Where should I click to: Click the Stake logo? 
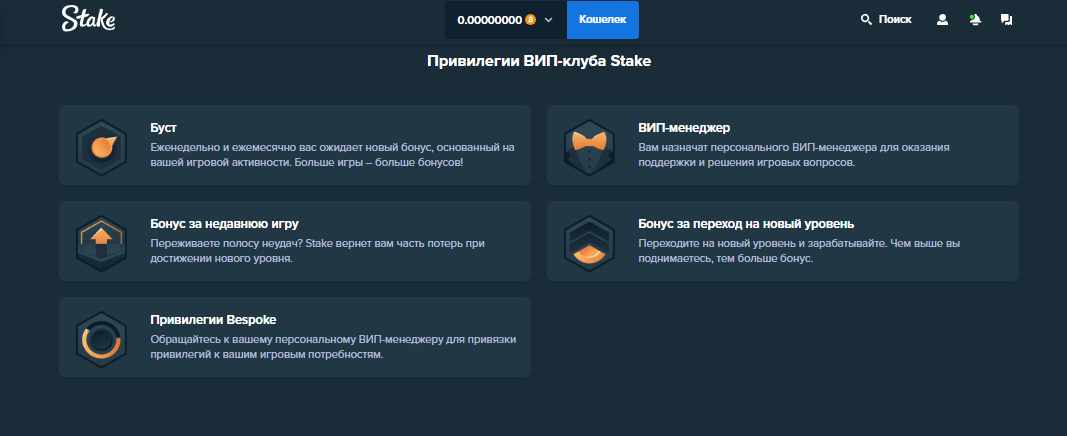(x=88, y=18)
